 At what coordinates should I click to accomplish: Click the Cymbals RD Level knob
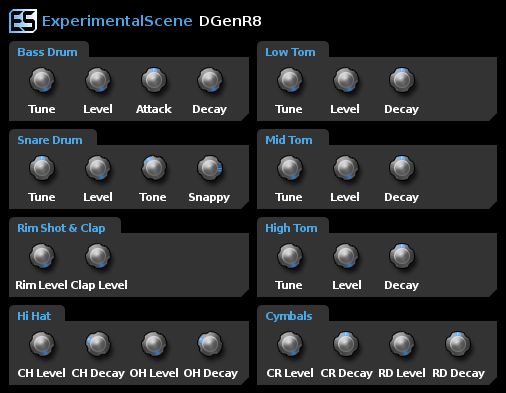tap(402, 344)
